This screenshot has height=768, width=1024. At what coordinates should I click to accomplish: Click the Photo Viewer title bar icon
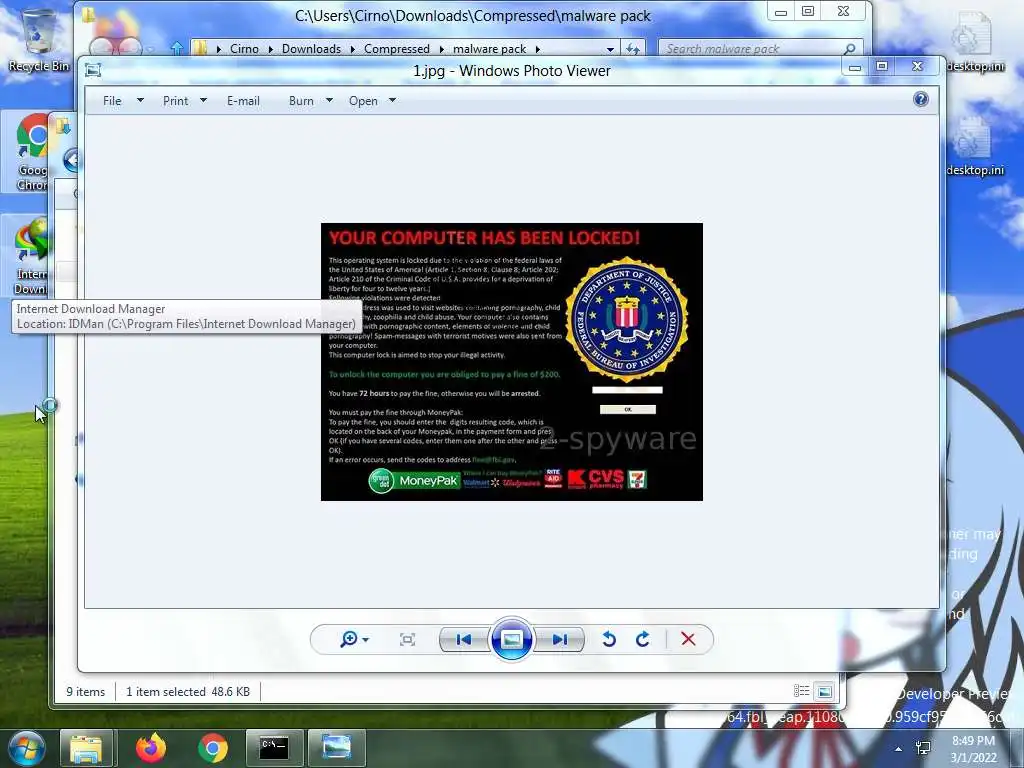93,70
